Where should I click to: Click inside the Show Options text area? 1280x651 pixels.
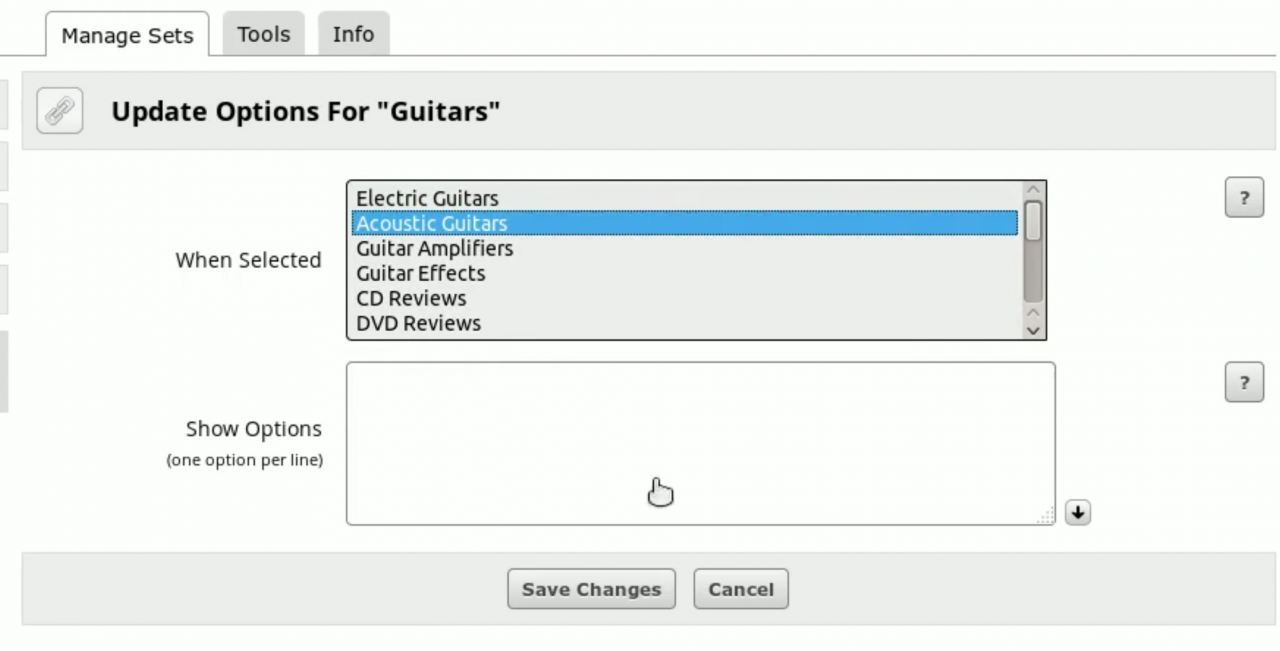coord(700,443)
